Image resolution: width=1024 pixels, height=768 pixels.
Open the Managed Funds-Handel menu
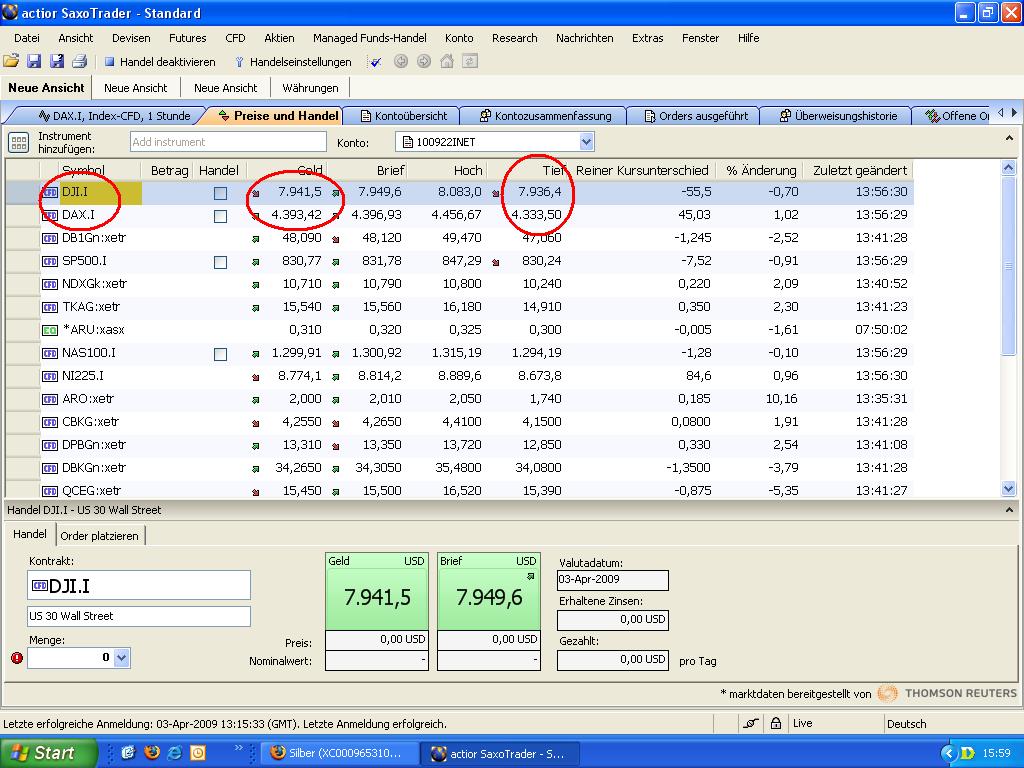(x=370, y=38)
